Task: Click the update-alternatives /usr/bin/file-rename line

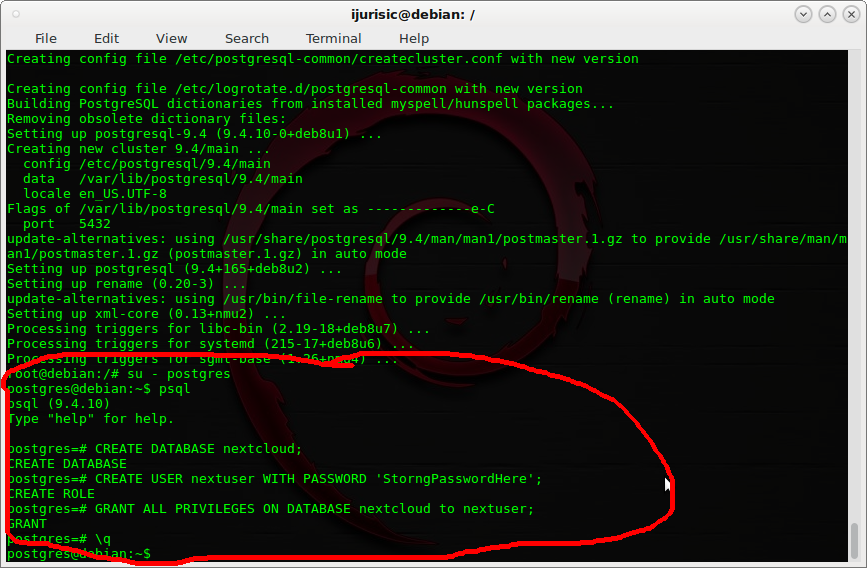Action: tap(391, 299)
